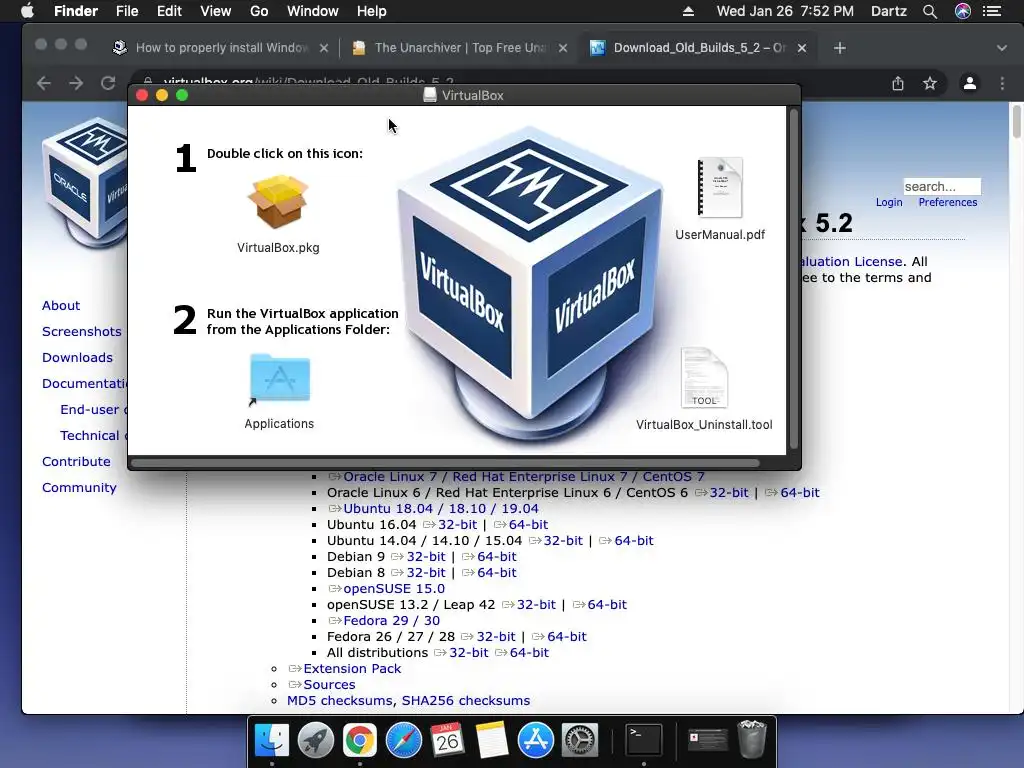Open the Edit menu

coord(169,11)
